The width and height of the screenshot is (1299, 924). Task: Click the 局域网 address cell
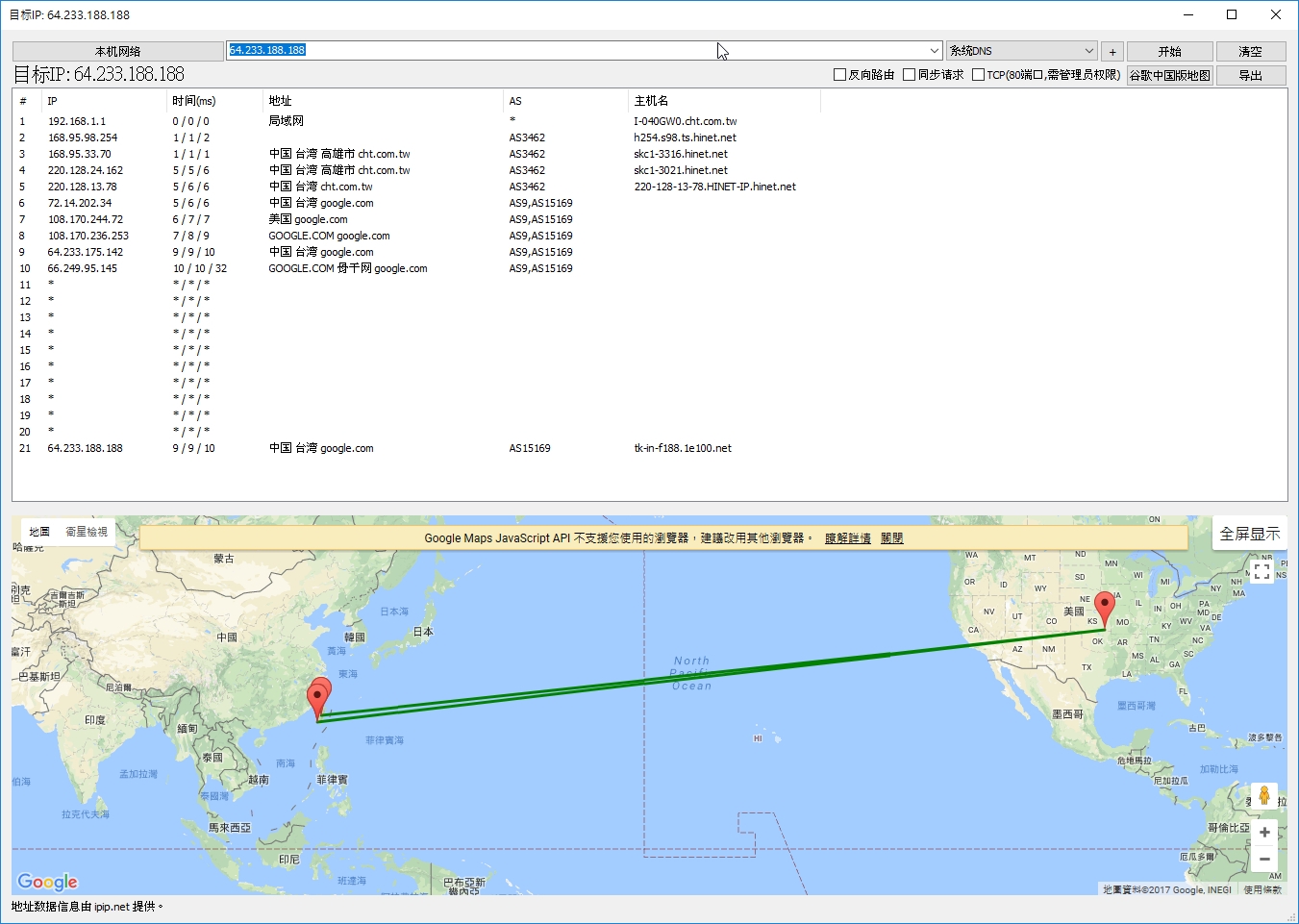[286, 121]
